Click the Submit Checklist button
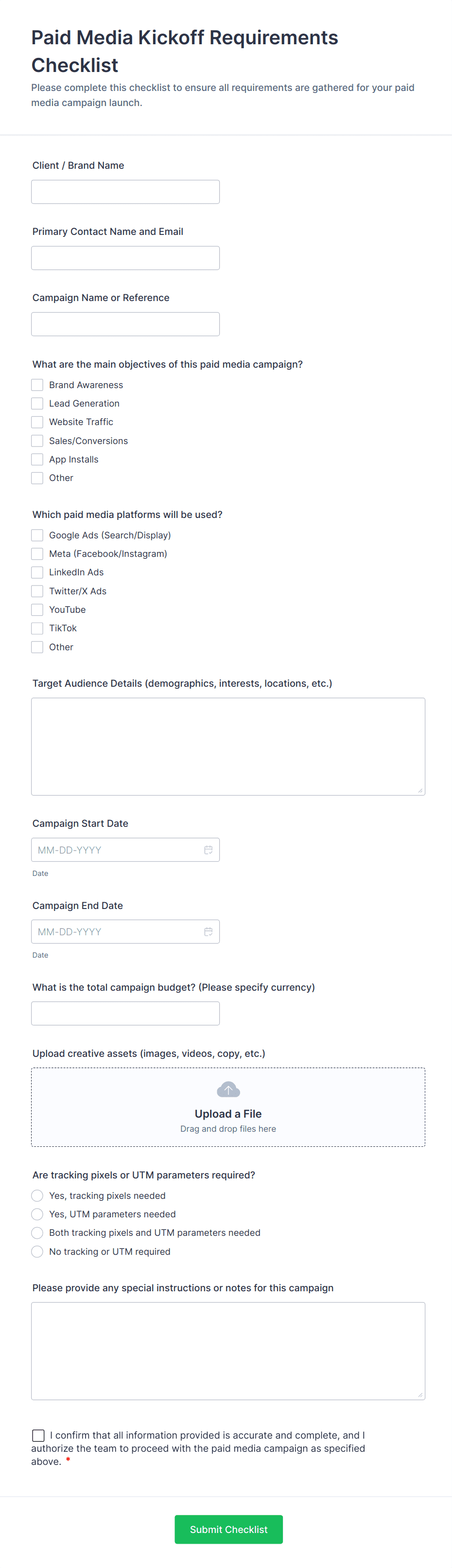The height and width of the screenshot is (1568, 452). tap(228, 1529)
